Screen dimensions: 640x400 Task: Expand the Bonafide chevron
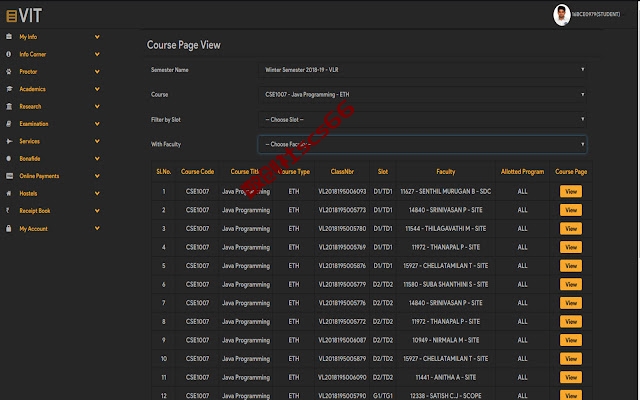point(97,158)
